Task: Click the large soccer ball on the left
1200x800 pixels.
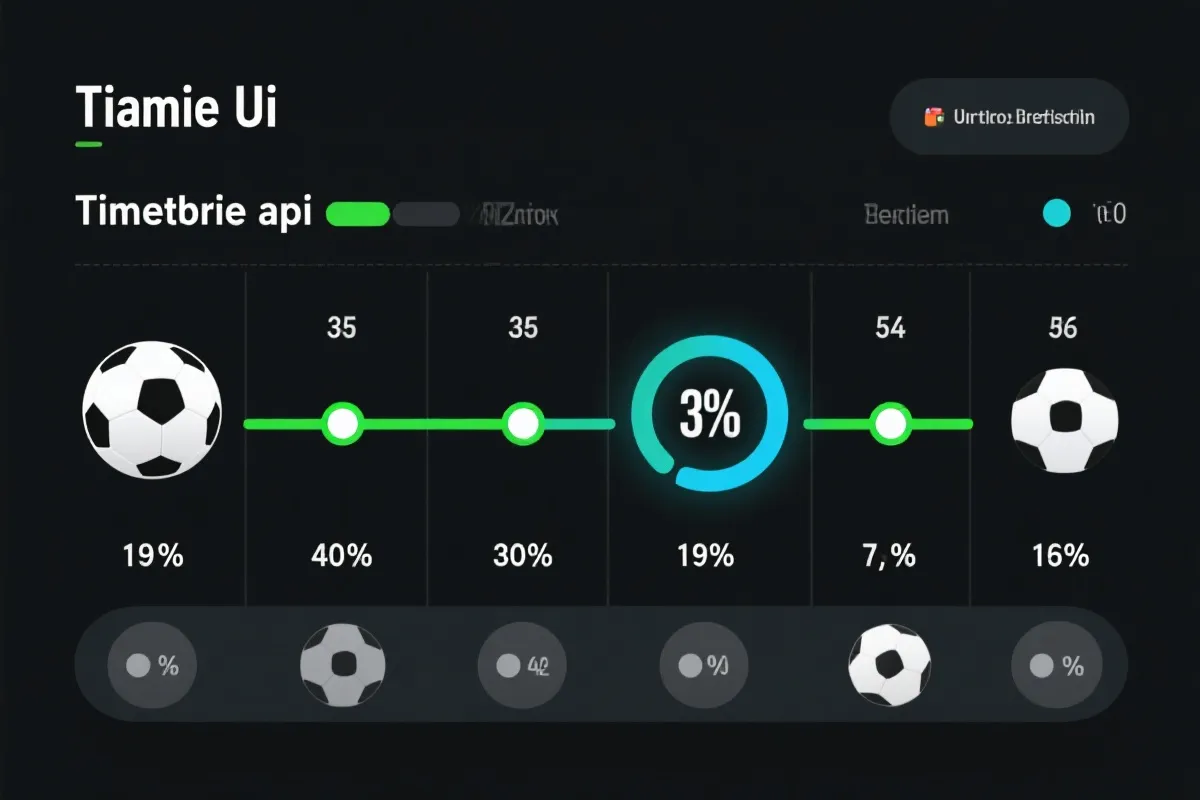Action: 152,410
